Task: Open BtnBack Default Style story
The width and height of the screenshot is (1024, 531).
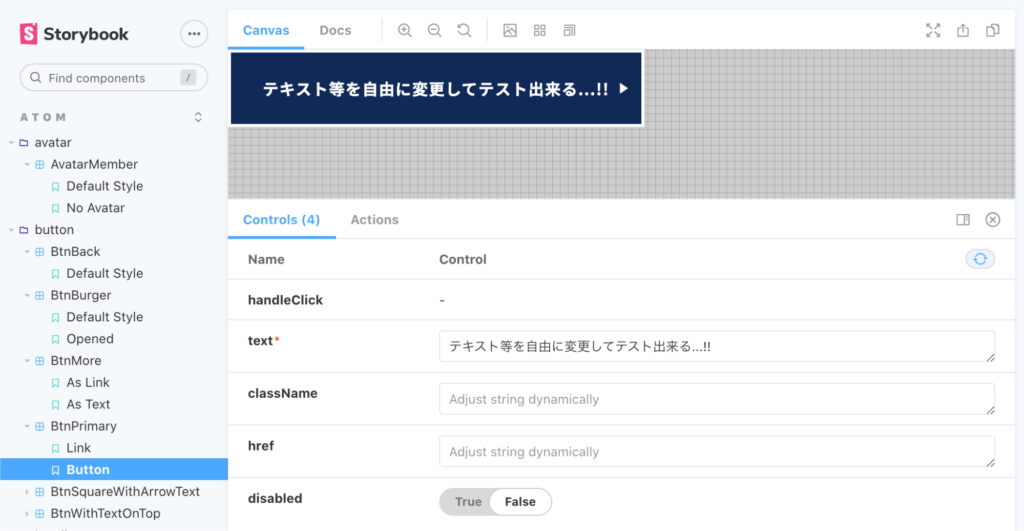Action: pyautogui.click(x=104, y=274)
